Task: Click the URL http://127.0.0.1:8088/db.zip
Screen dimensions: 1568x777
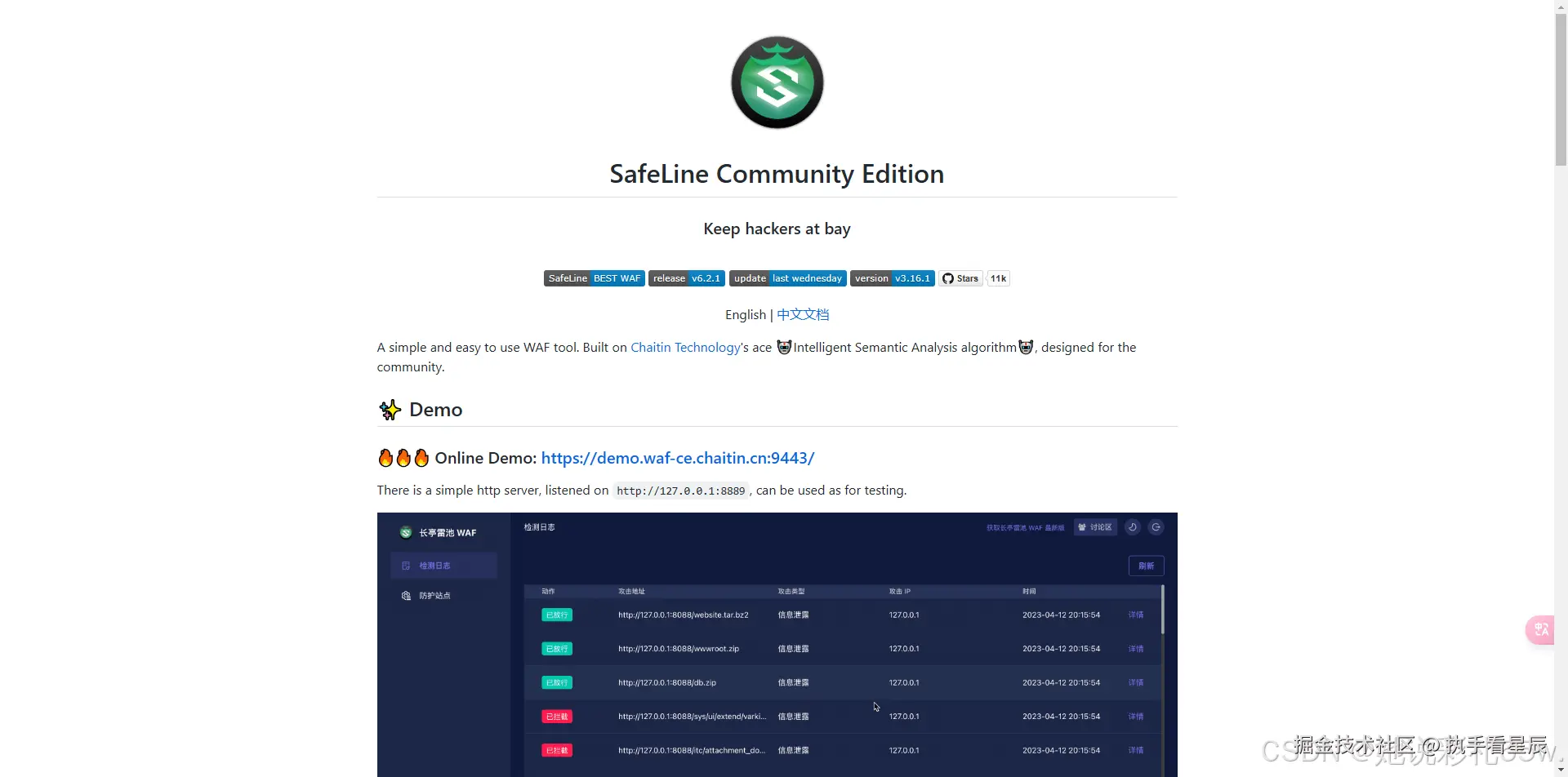Action: [667, 683]
